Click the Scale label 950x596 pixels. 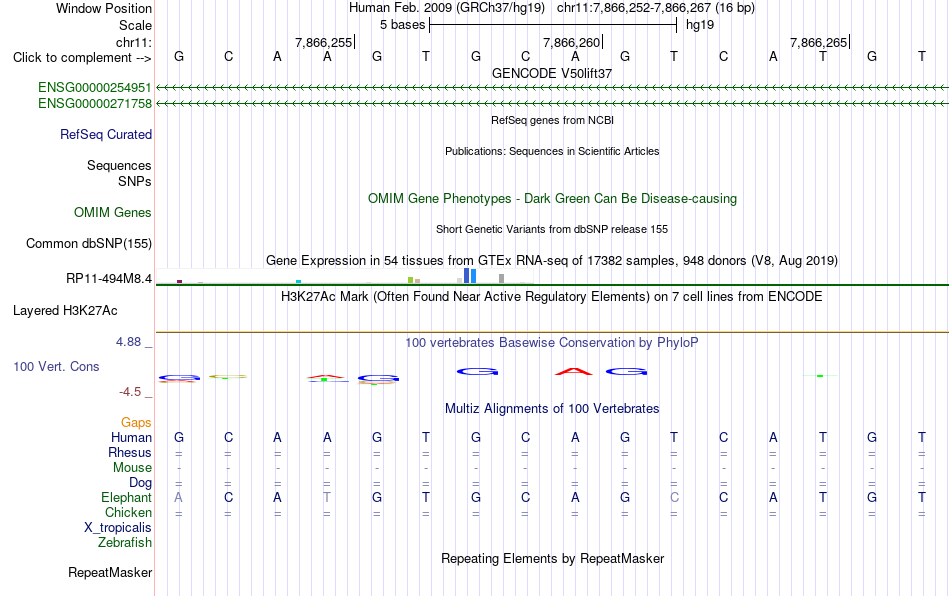coord(135,25)
